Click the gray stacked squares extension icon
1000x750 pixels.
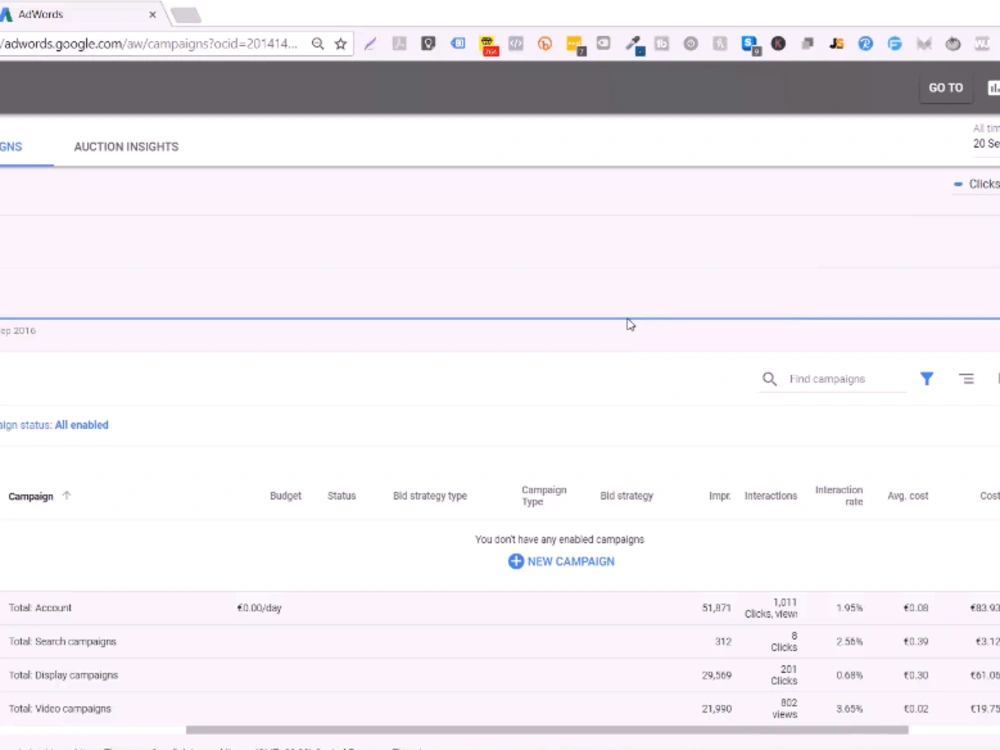(x=807, y=43)
